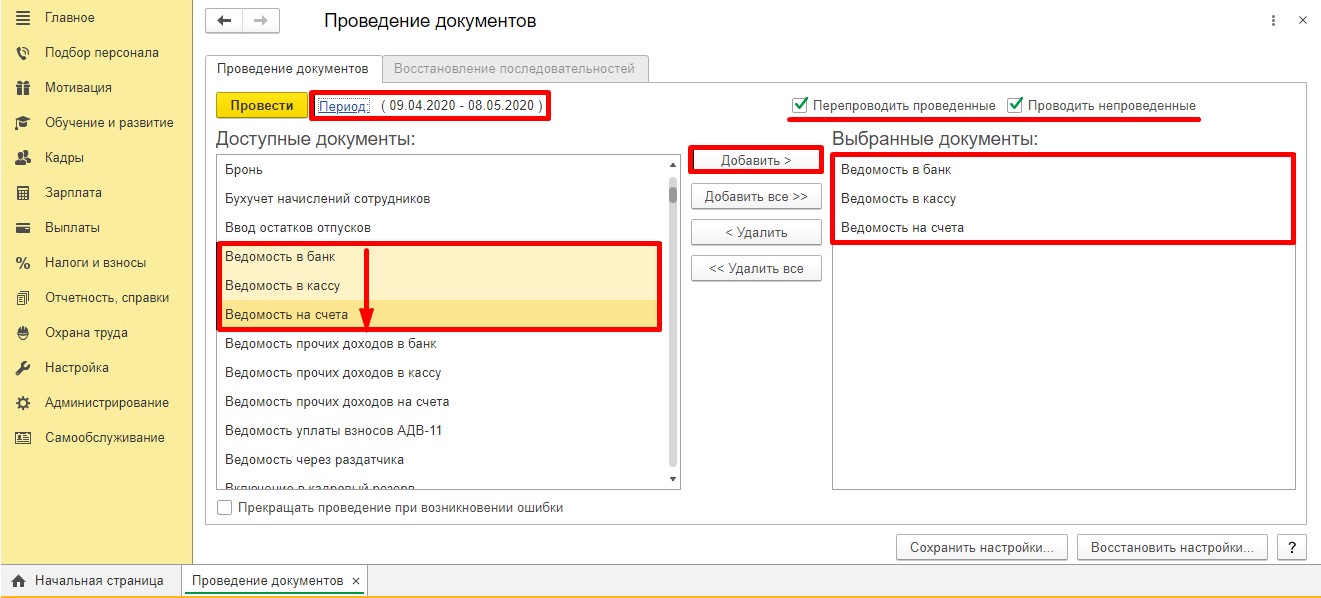
Task: Select Ведомость в банк in selected documents
Action: [1063, 170]
